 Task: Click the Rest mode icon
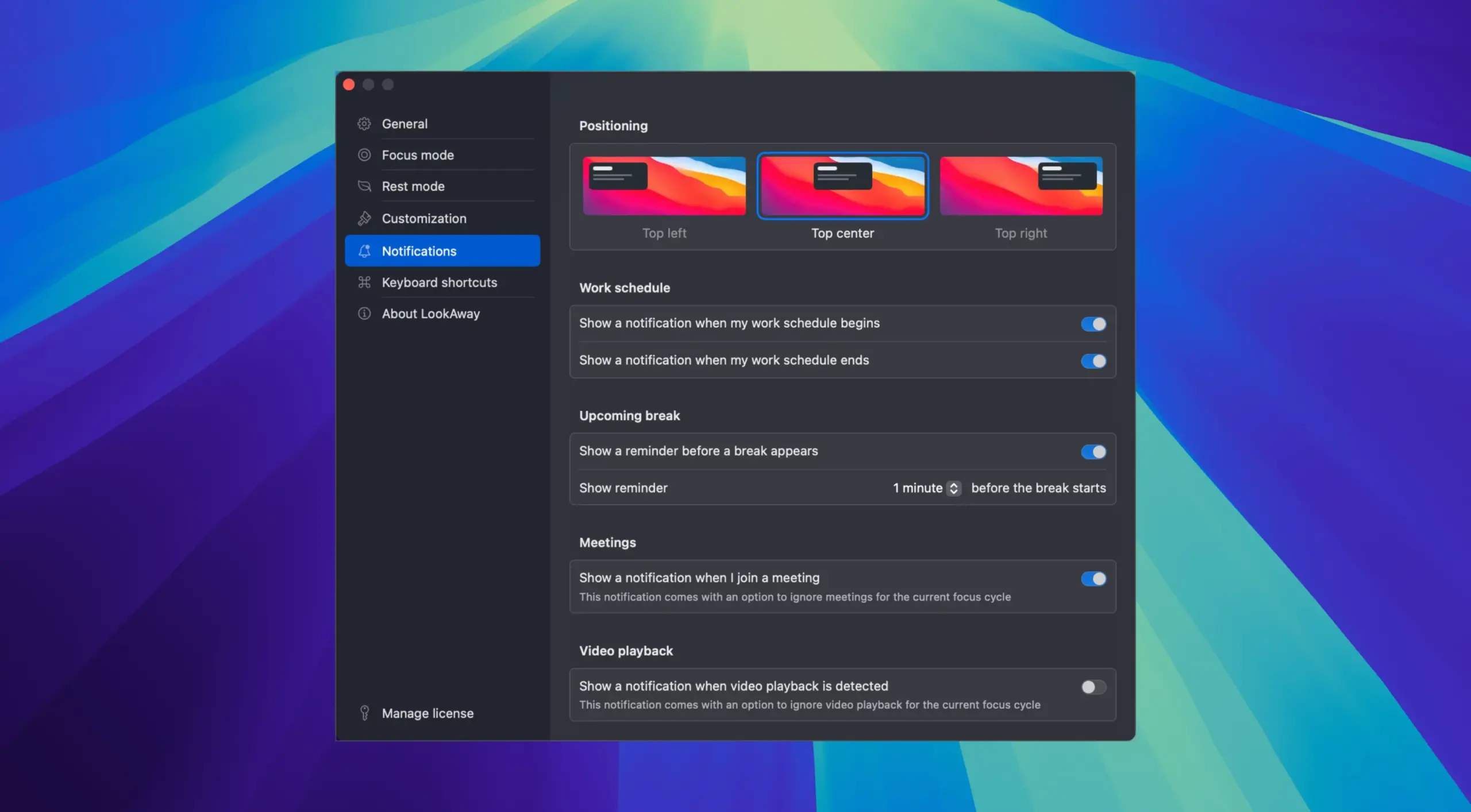364,186
